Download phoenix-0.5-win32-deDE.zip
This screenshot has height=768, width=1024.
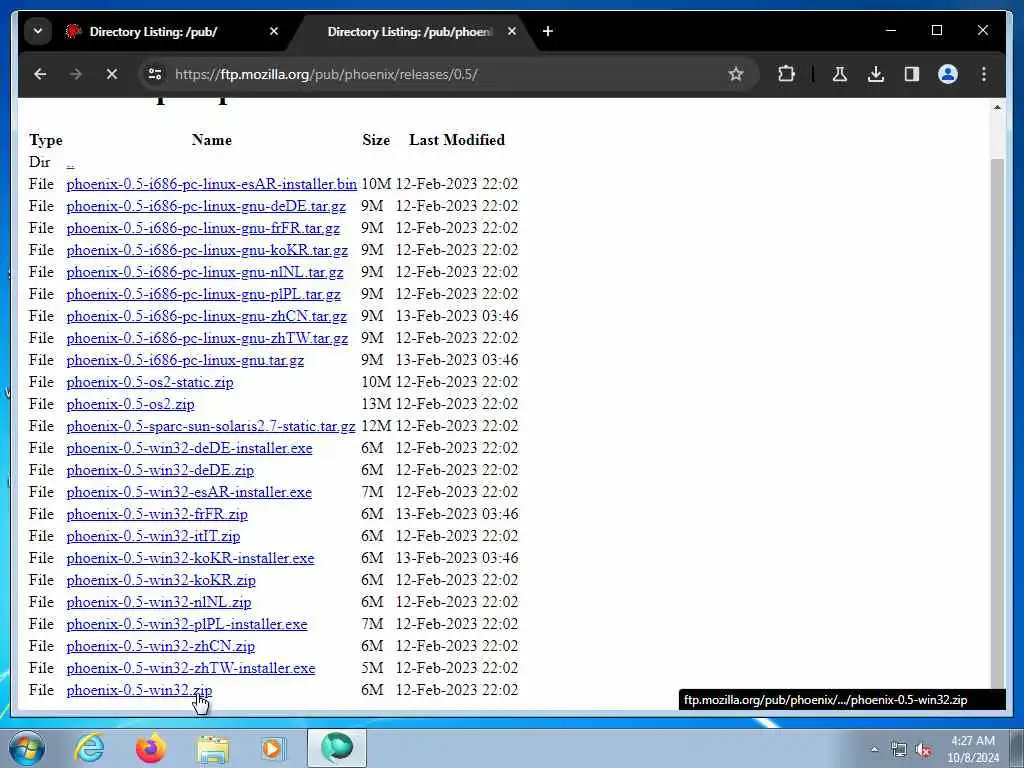160,470
